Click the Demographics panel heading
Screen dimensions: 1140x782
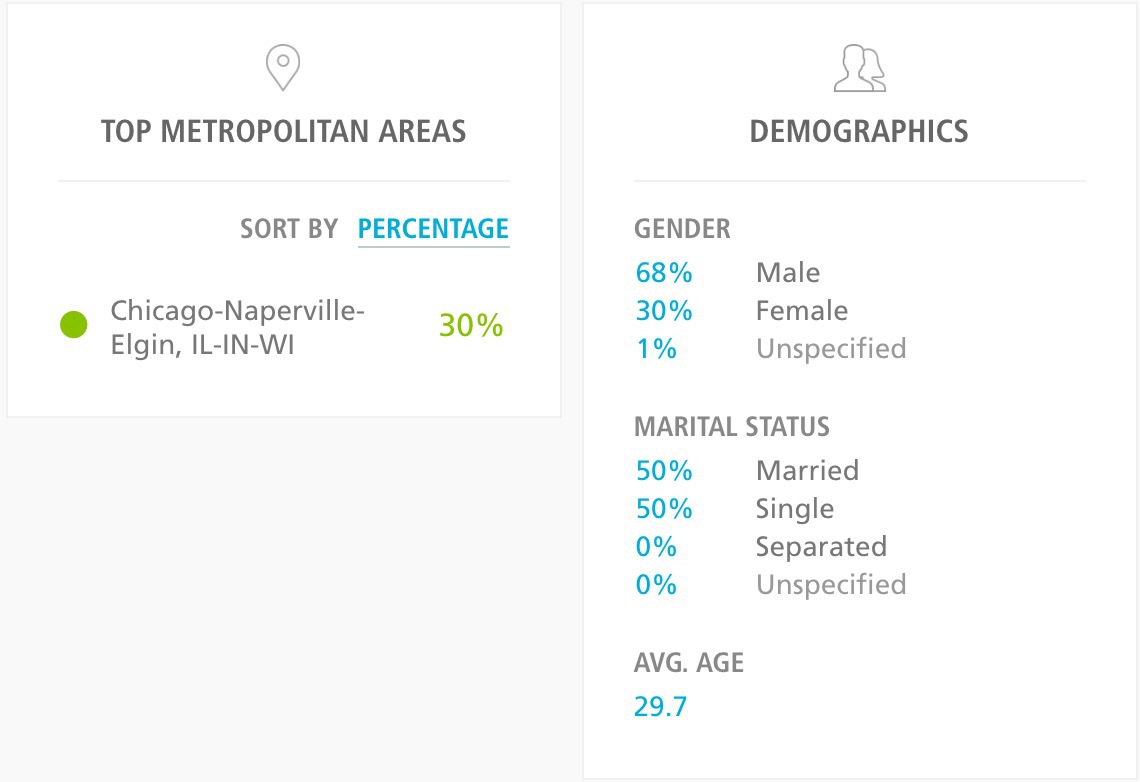pos(859,132)
